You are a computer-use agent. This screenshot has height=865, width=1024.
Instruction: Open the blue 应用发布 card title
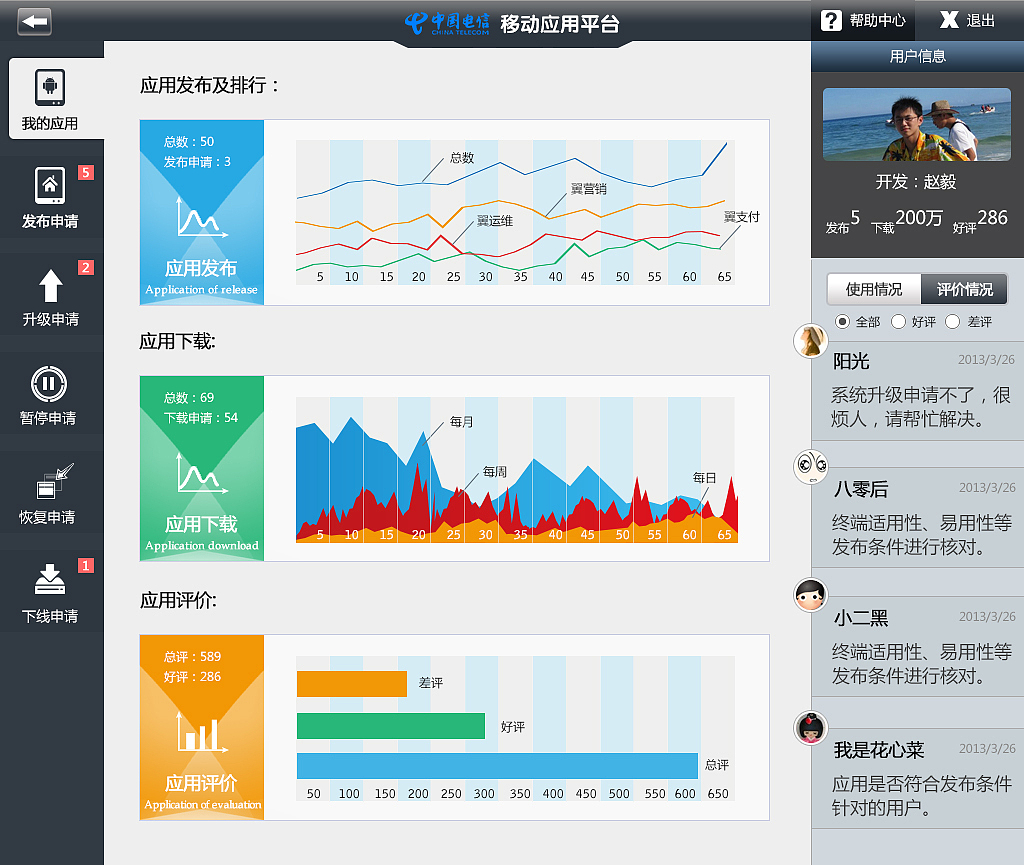[x=201, y=268]
